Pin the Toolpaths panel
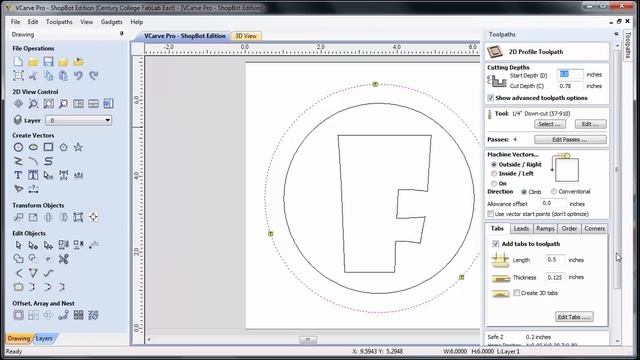The height and width of the screenshot is (360, 640). point(616,34)
